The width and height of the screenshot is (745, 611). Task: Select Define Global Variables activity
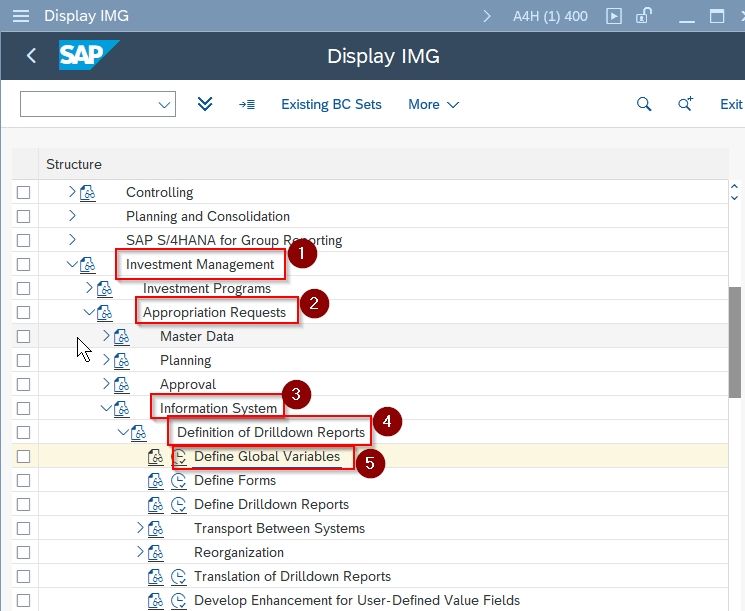[267, 457]
